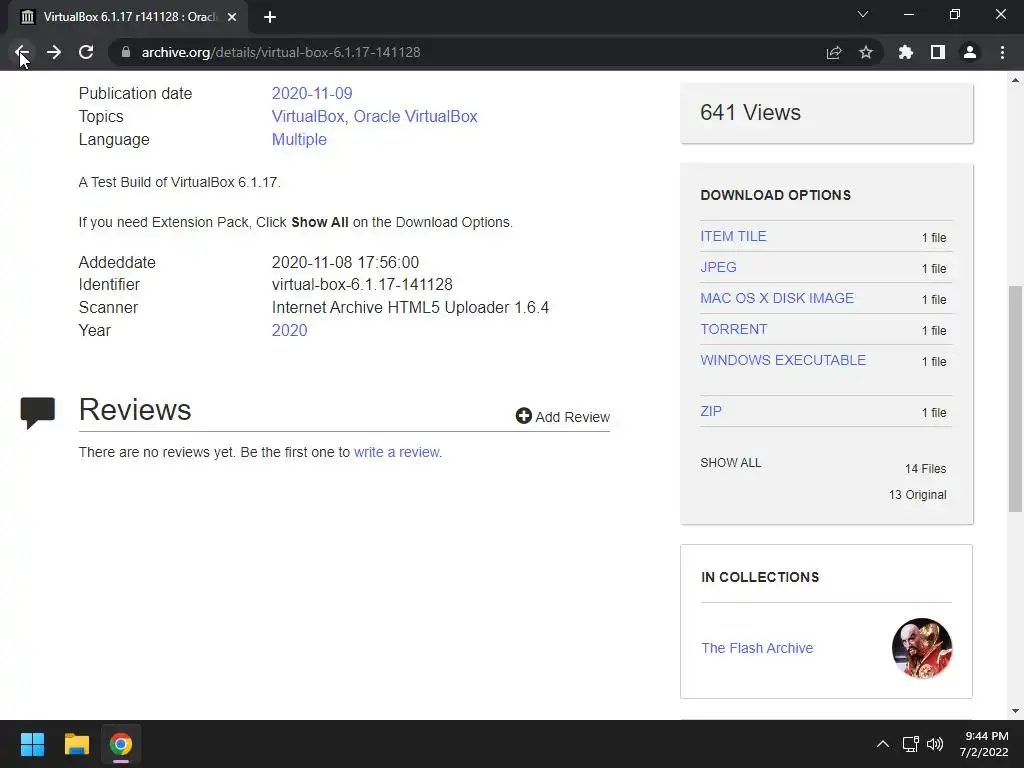This screenshot has width=1024, height=768.
Task: Click SHOW ALL download options
Action: 731,463
